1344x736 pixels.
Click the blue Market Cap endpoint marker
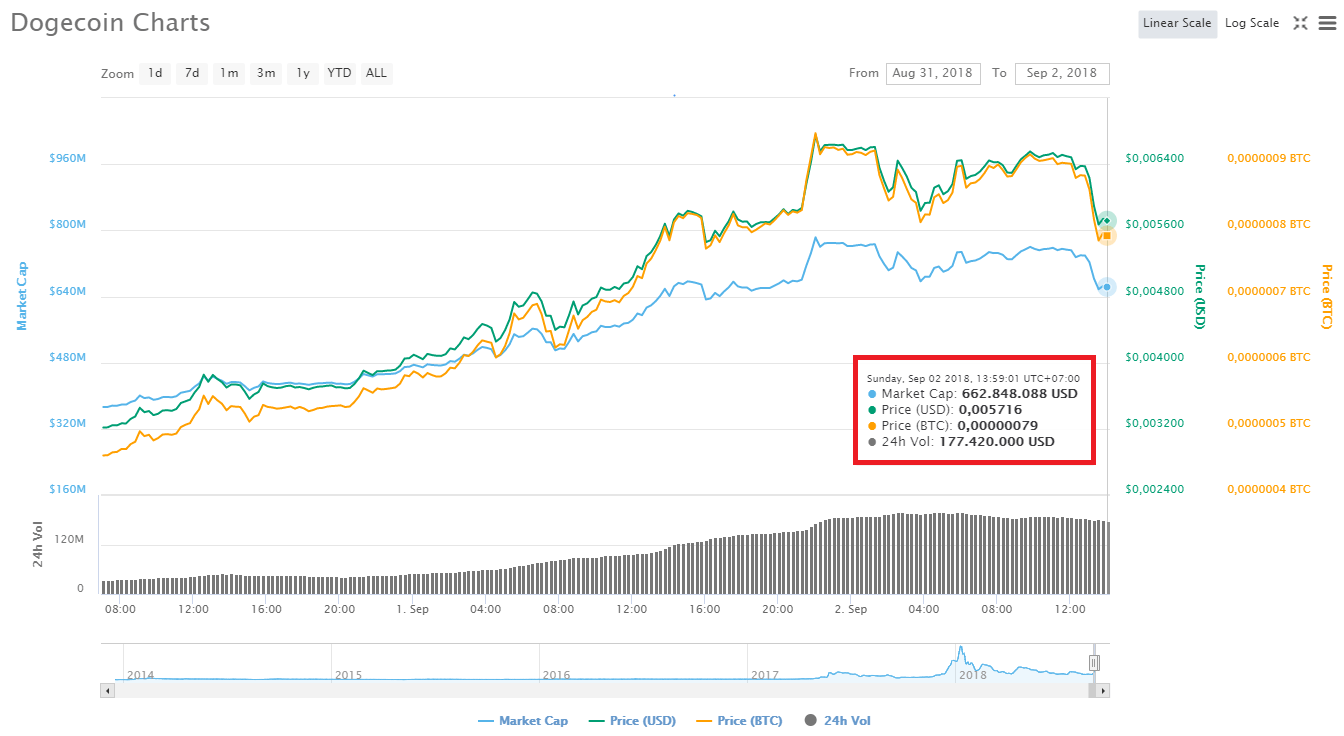(1106, 287)
